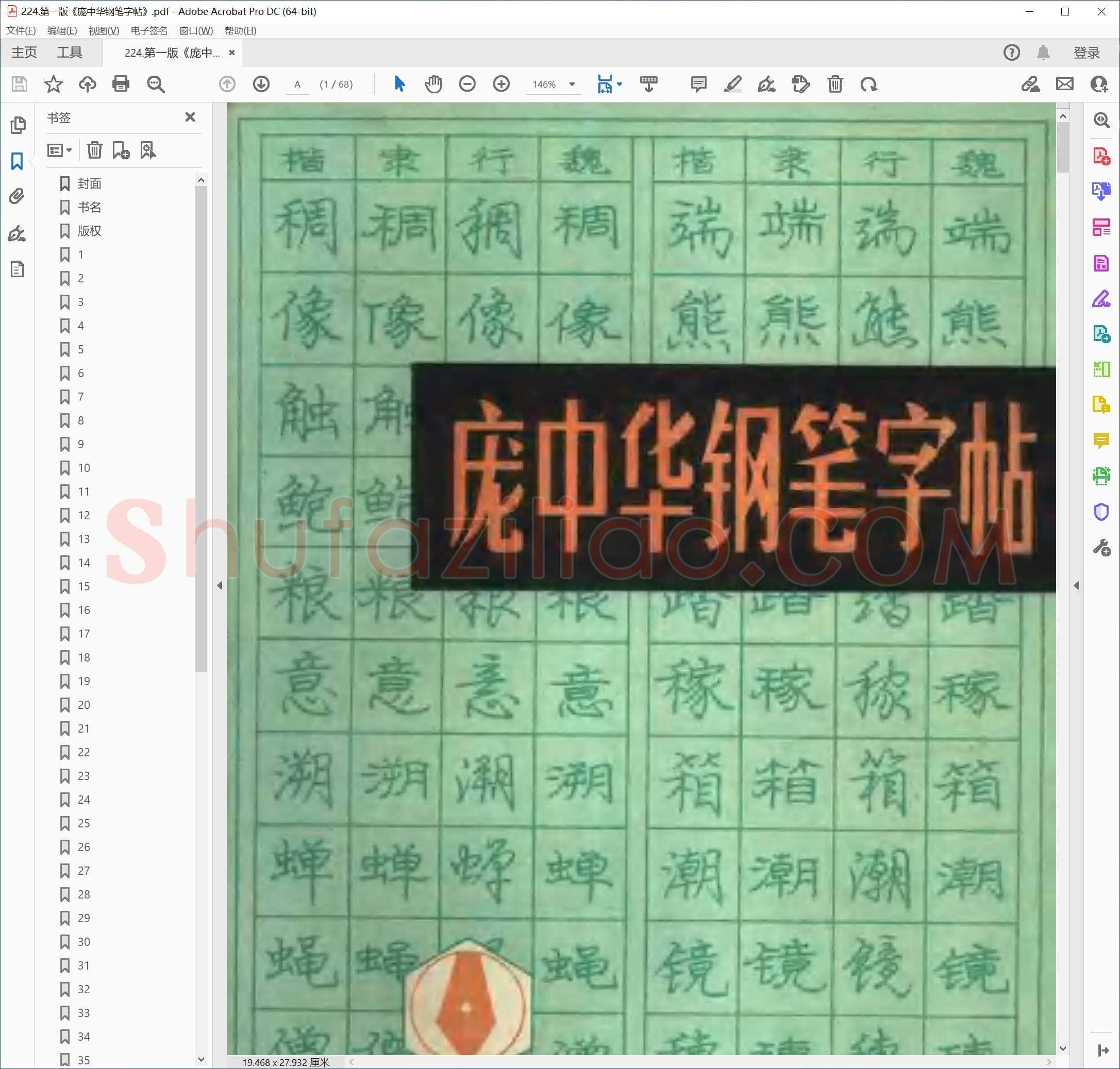Click the read mode keyboard icon
This screenshot has height=1069, width=1120.
(x=648, y=84)
